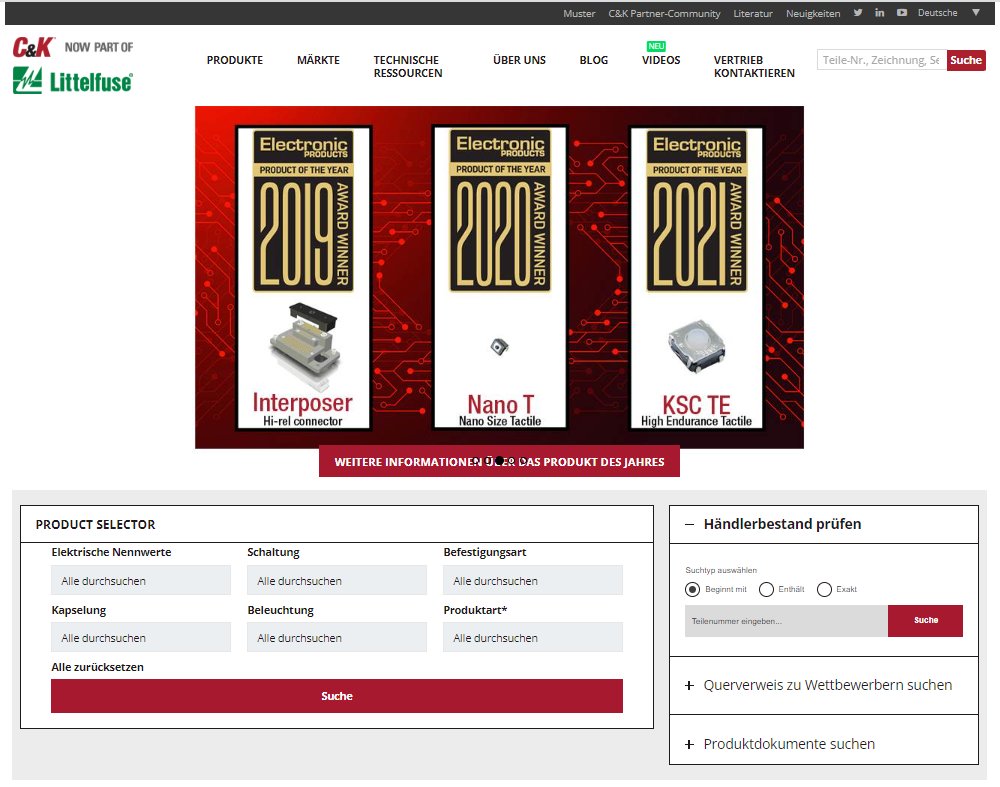The width and height of the screenshot is (1000, 787).
Task: Open the YouTube channel icon
Action: tap(901, 13)
